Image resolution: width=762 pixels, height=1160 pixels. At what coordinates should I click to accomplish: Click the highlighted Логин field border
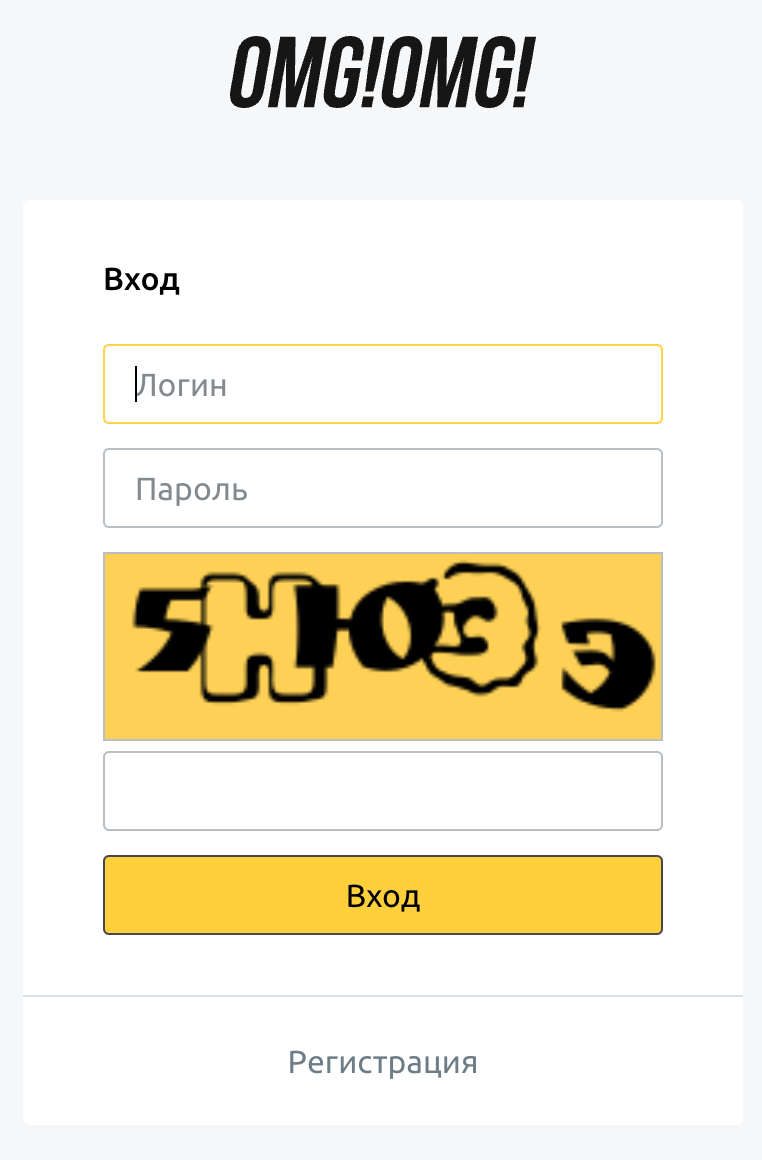click(383, 346)
